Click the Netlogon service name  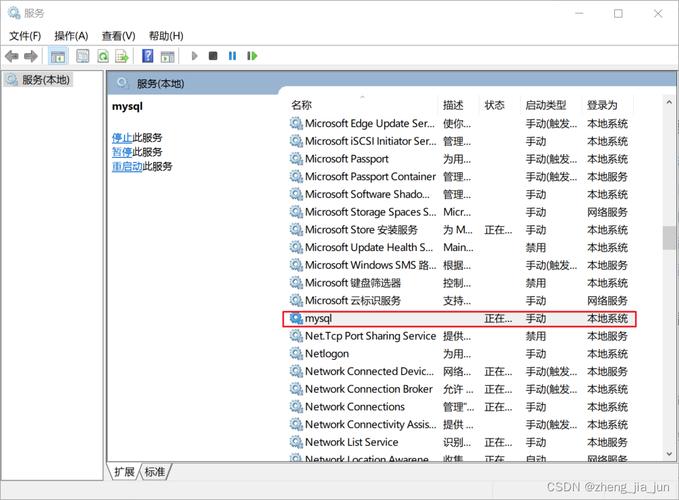pyautogui.click(x=327, y=354)
